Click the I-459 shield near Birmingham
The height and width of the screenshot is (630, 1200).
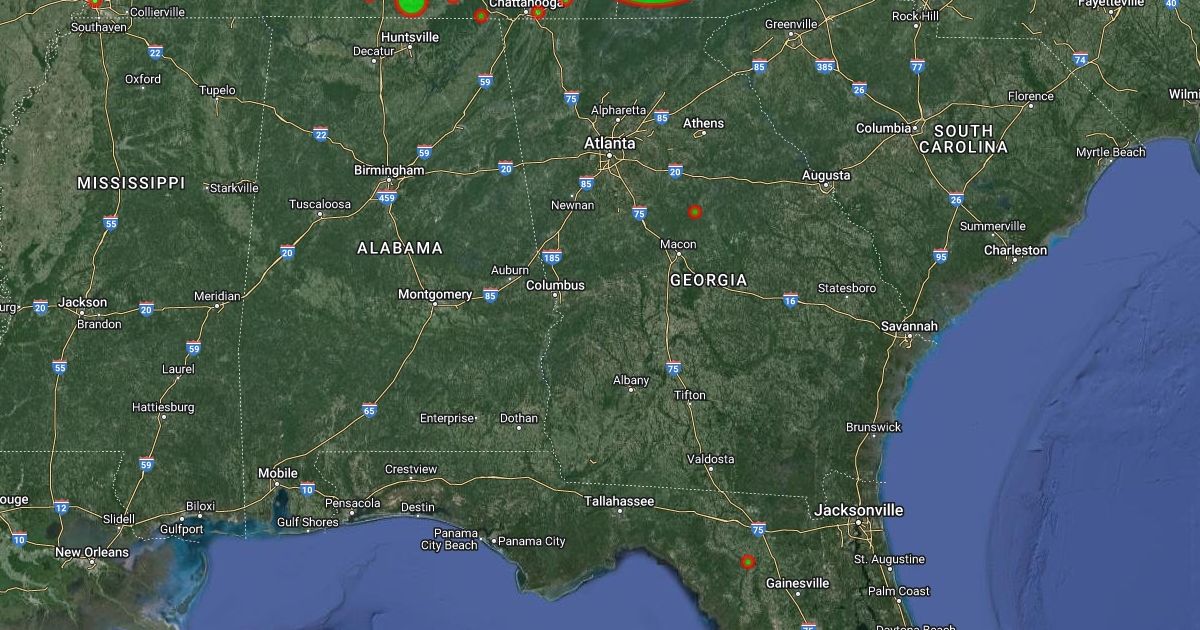click(x=387, y=197)
